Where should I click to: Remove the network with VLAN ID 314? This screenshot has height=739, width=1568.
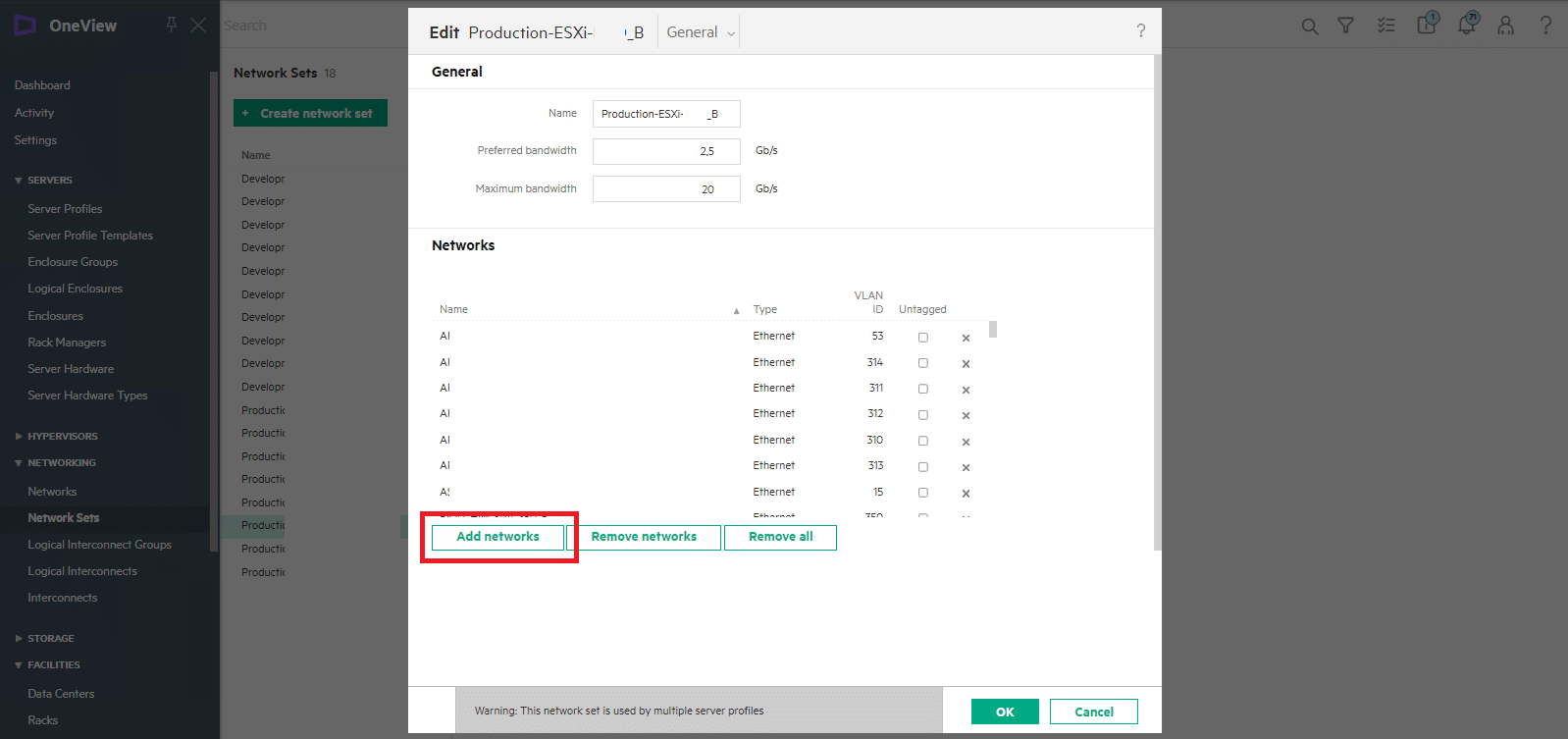click(966, 364)
